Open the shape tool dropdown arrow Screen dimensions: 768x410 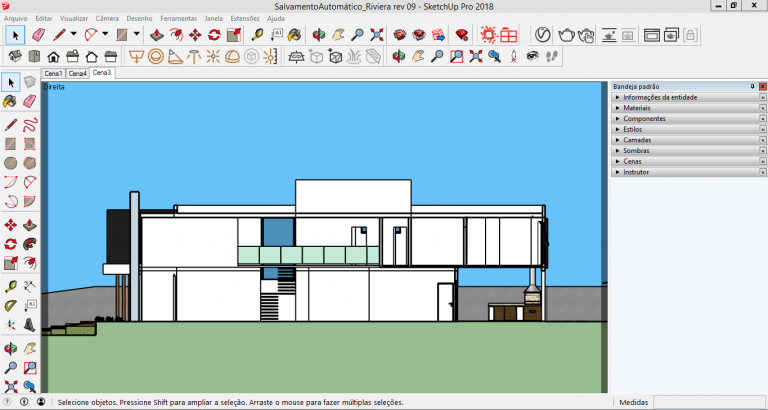tap(136, 34)
